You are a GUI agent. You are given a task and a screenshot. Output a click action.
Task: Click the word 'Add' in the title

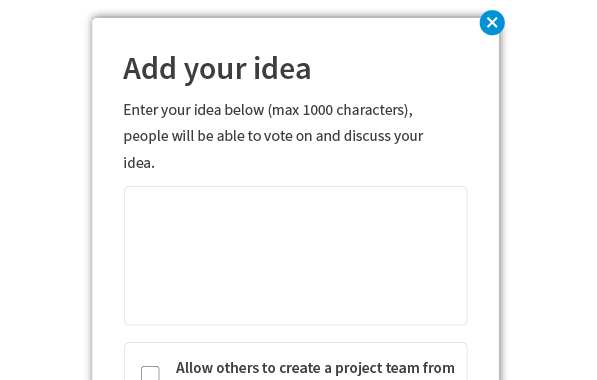(x=150, y=69)
